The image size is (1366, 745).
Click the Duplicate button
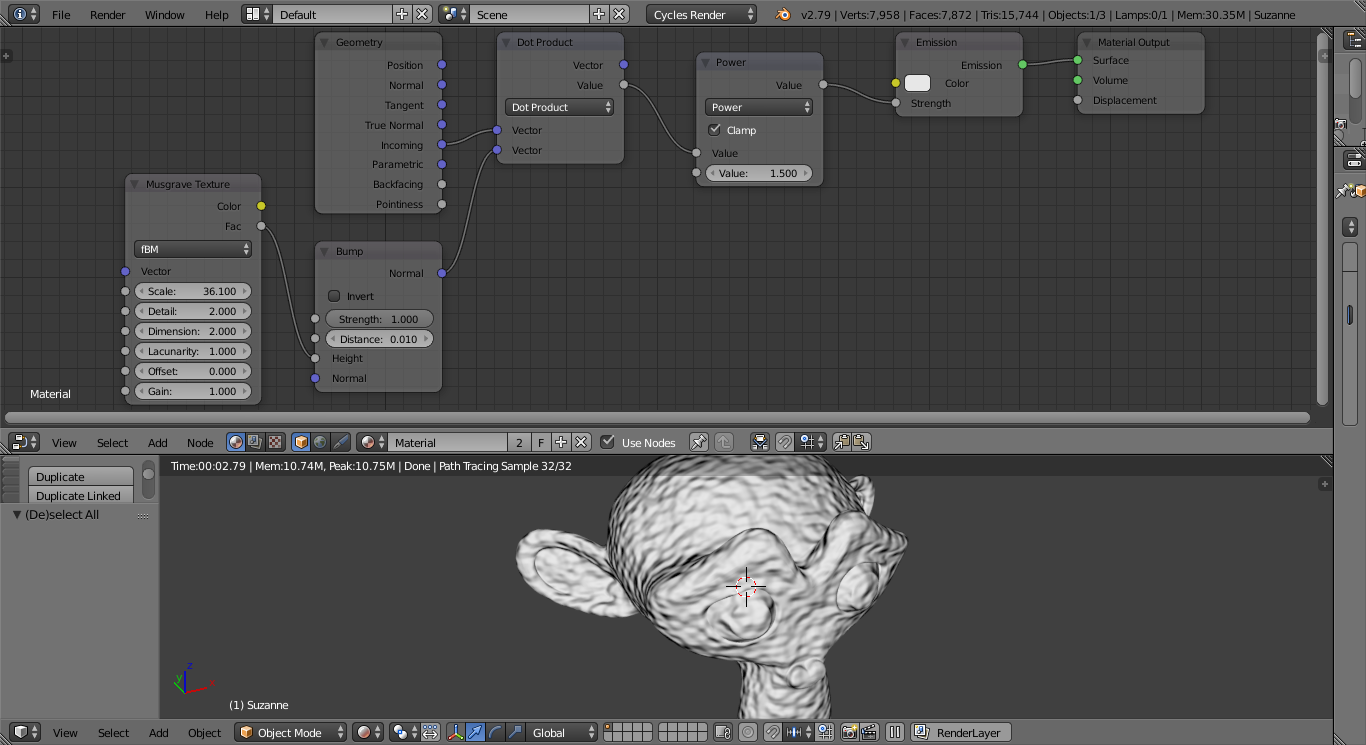pyautogui.click(x=81, y=477)
